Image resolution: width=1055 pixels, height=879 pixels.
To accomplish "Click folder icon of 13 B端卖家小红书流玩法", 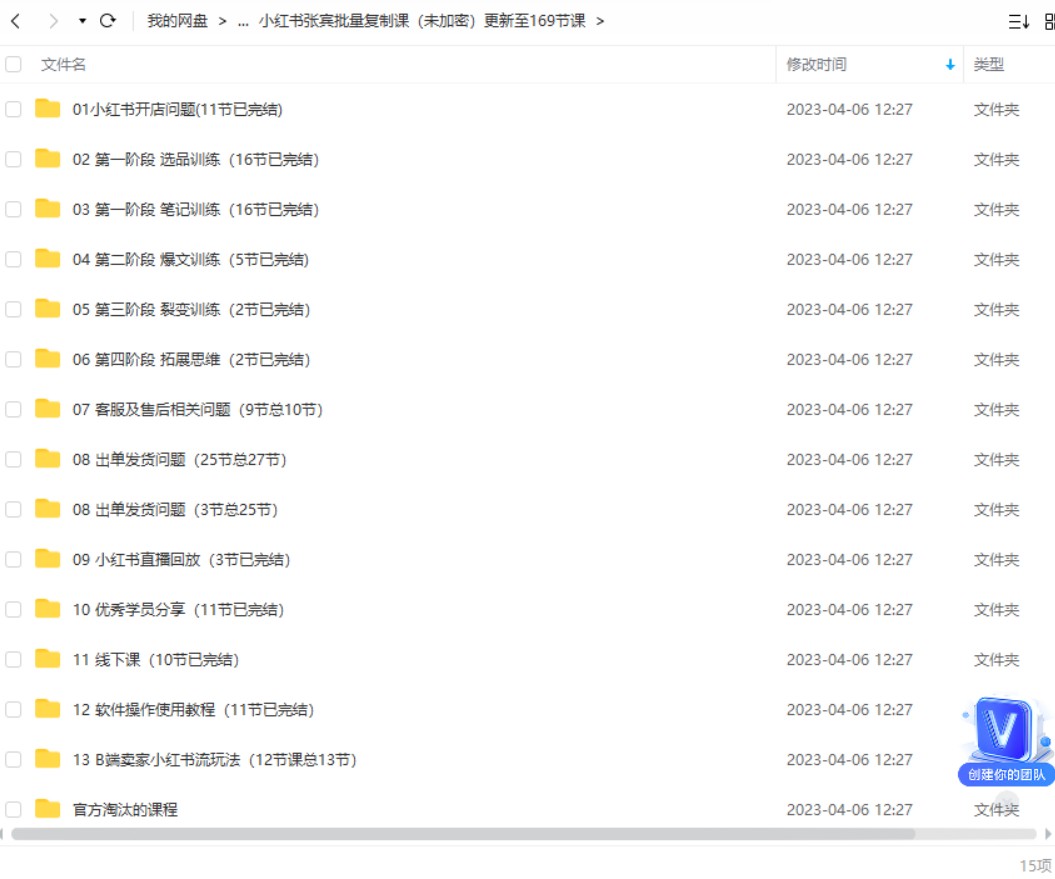I will [x=48, y=759].
